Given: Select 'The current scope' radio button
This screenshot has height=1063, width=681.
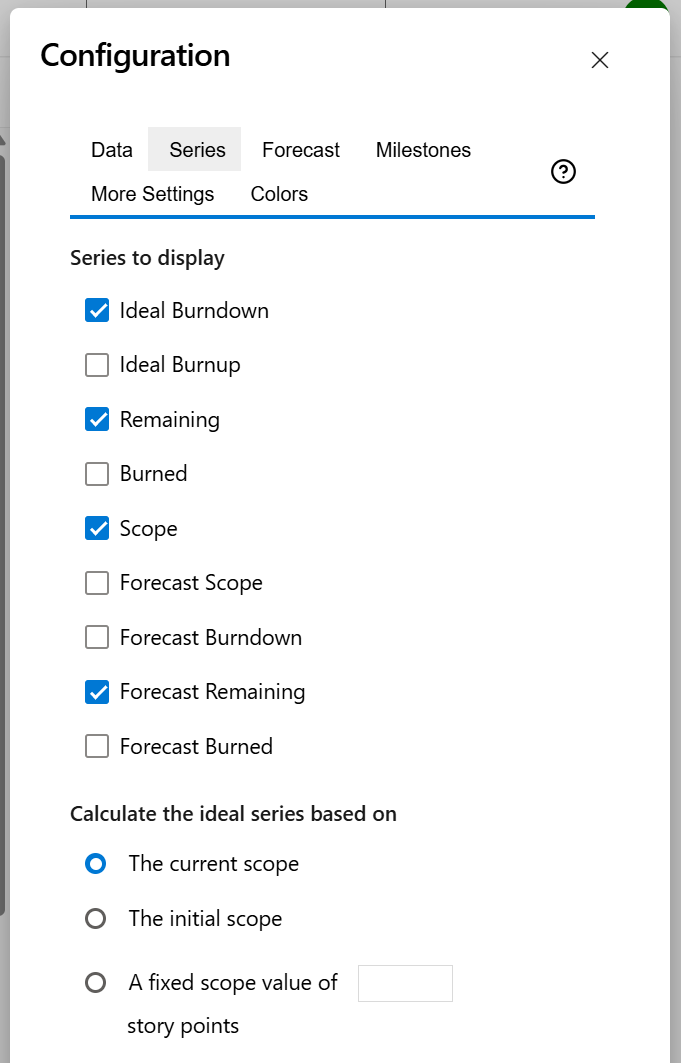Looking at the screenshot, I should (x=96, y=863).
